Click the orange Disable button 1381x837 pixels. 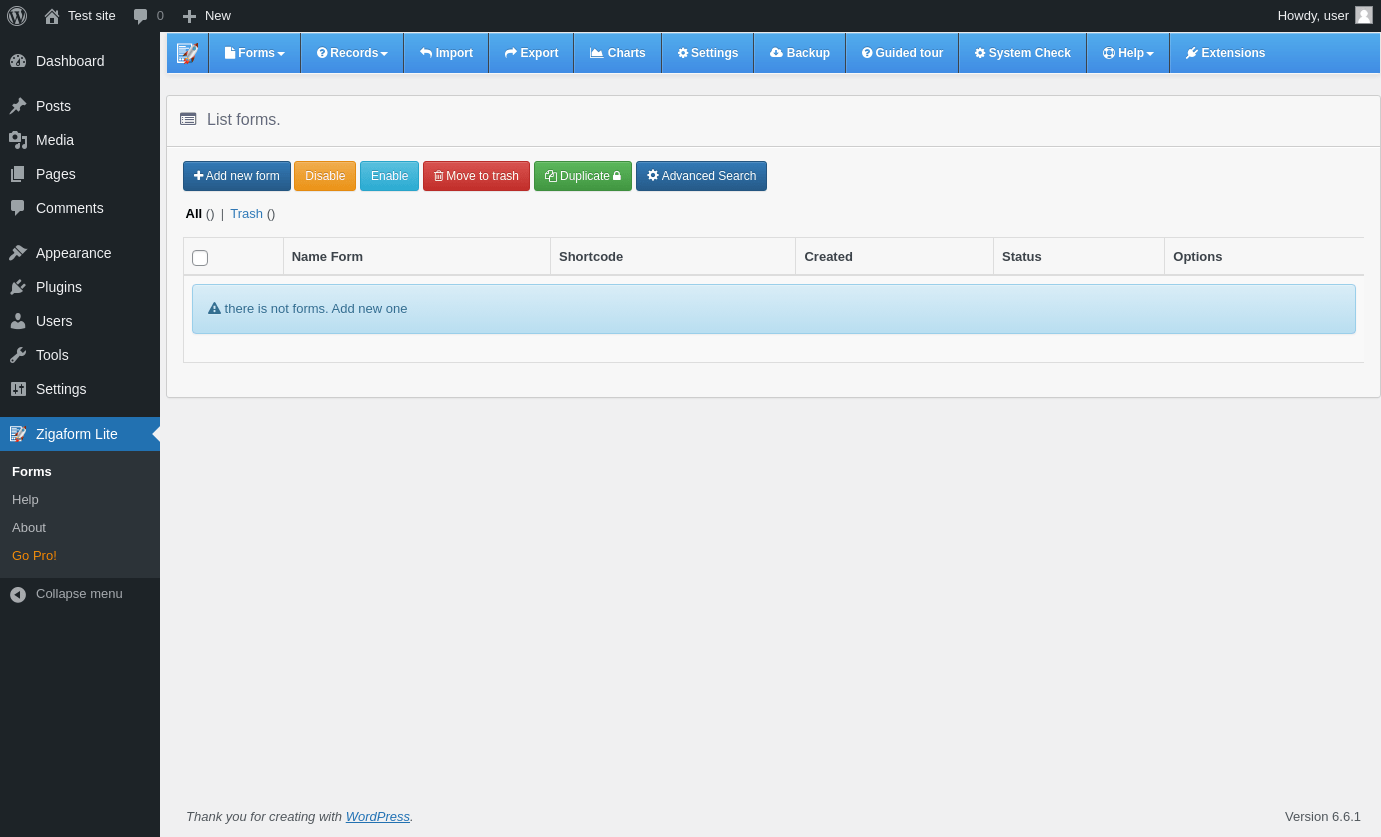pyautogui.click(x=325, y=176)
